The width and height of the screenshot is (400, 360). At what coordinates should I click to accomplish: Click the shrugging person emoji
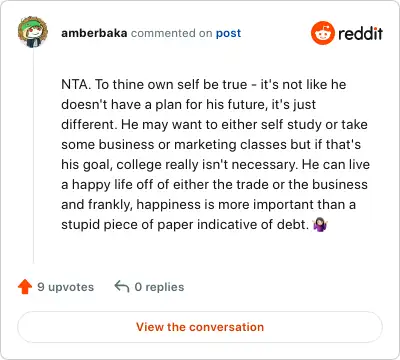(320, 225)
